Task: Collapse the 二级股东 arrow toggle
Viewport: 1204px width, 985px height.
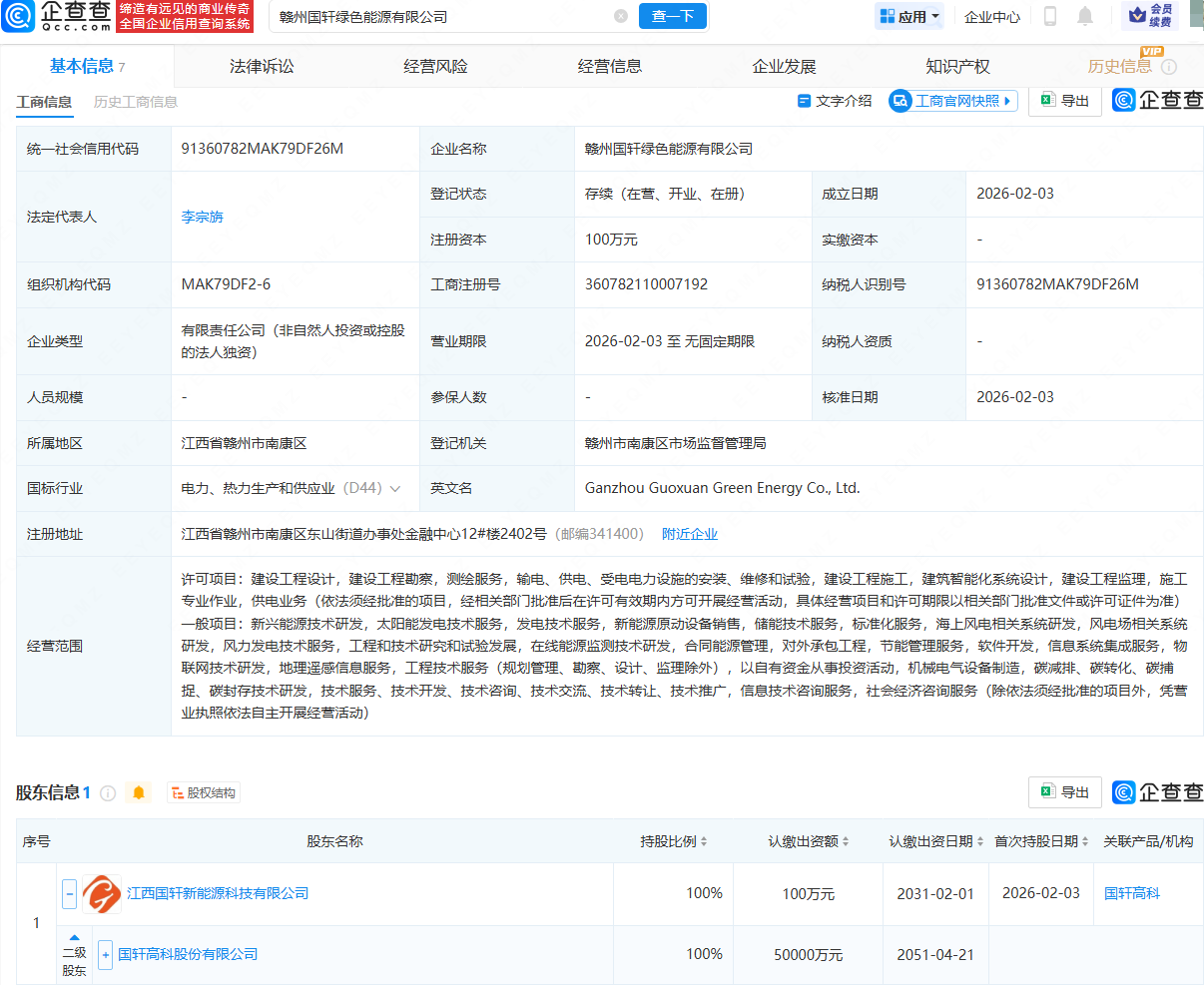Action: click(75, 937)
